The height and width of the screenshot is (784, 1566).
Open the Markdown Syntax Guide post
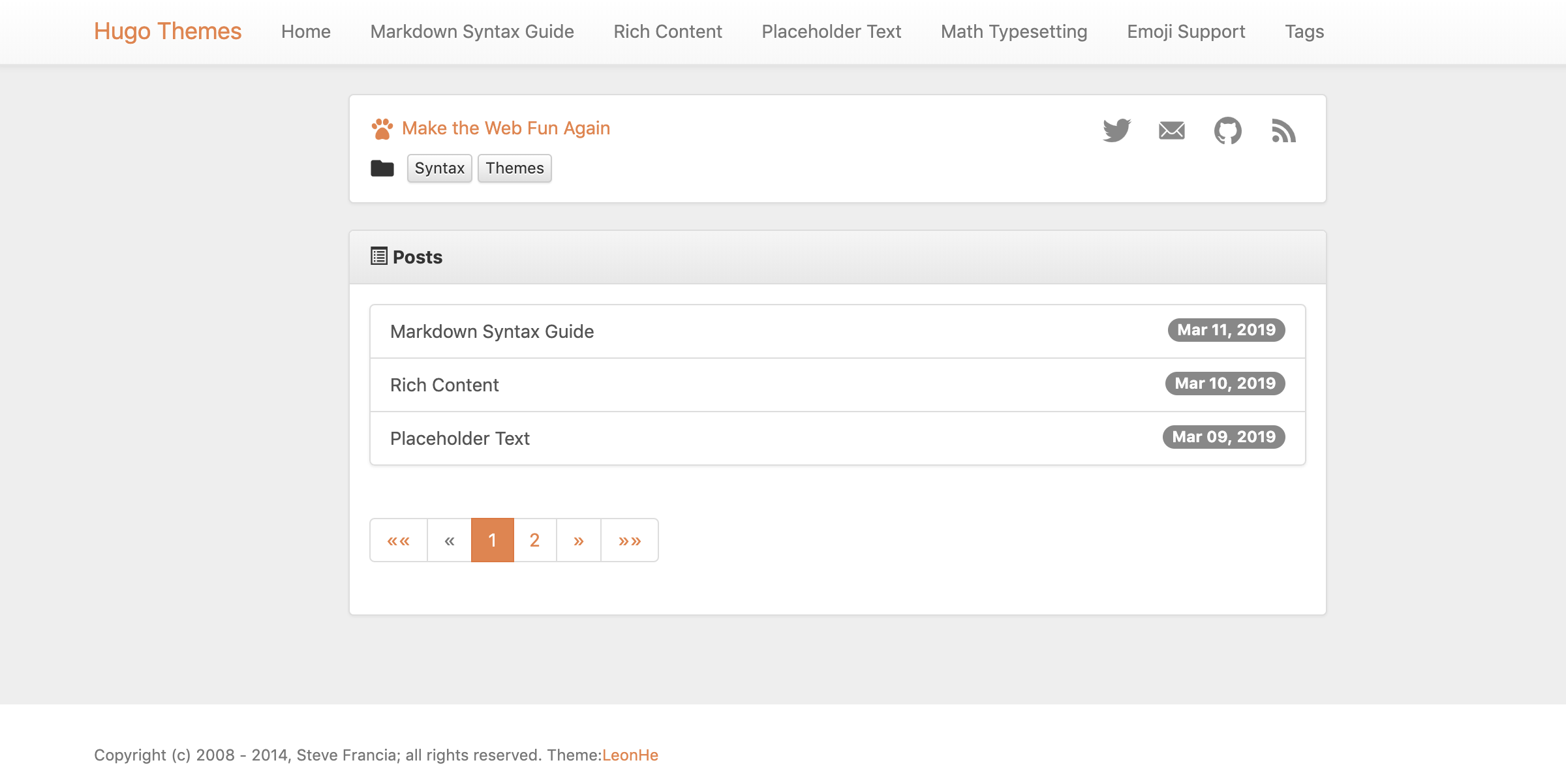[x=492, y=331]
